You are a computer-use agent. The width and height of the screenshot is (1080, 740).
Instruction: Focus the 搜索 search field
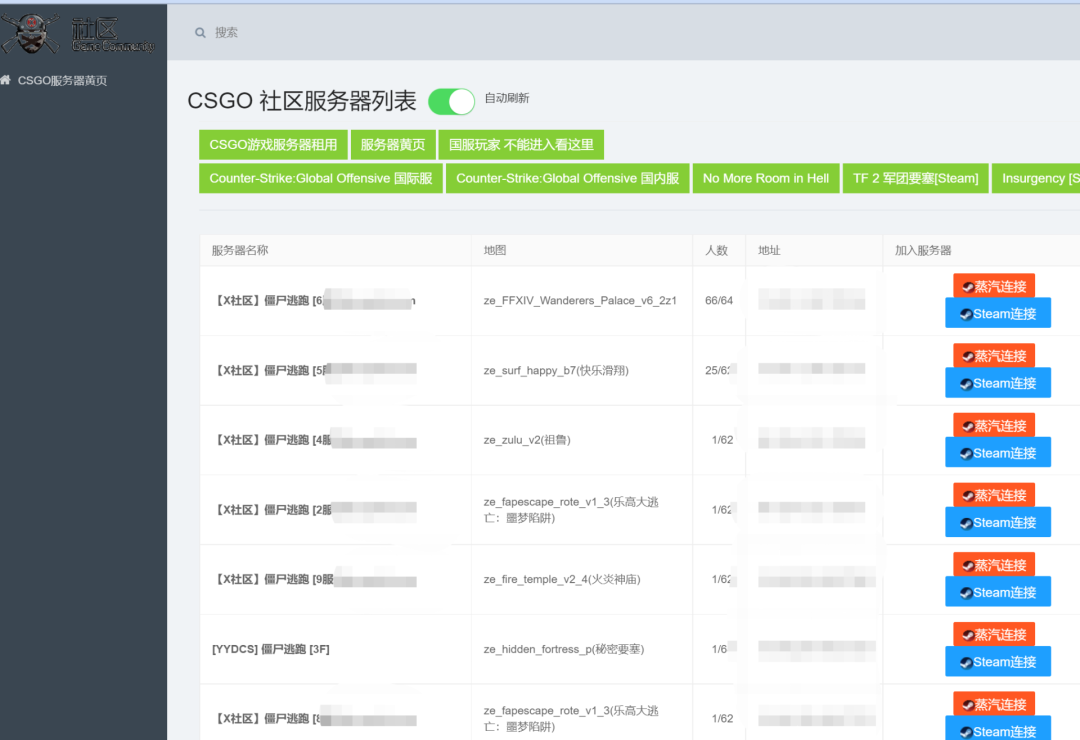(x=226, y=32)
